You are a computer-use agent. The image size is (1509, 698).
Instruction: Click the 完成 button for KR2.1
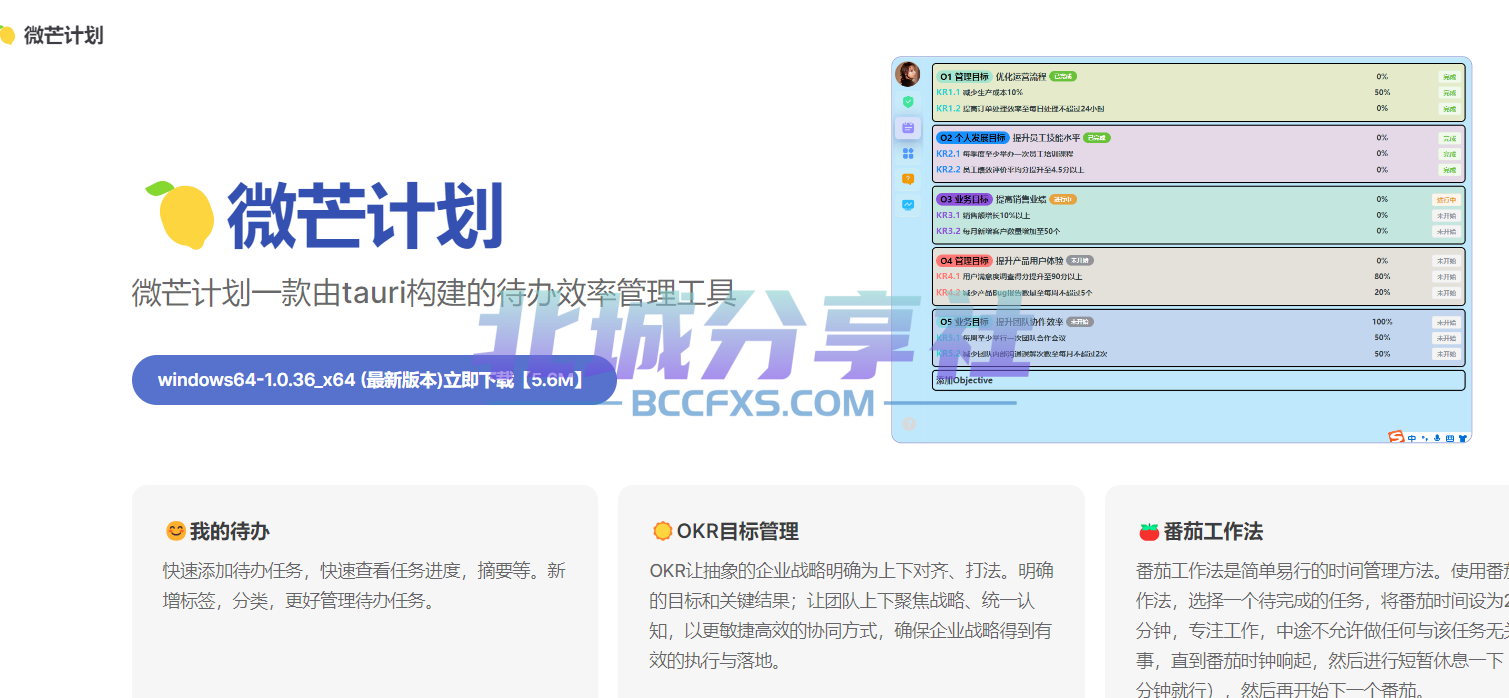point(1448,154)
